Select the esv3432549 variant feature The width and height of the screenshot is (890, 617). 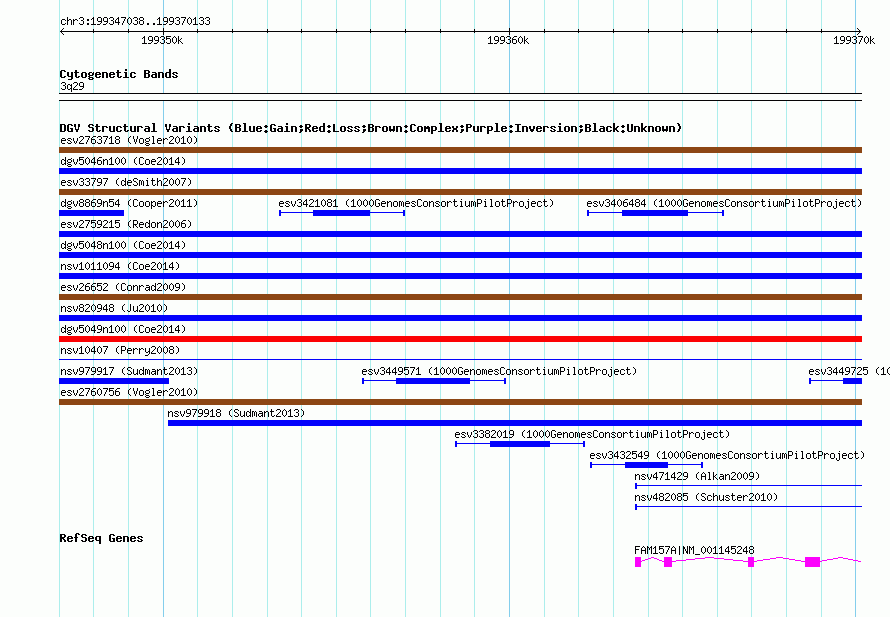(x=646, y=465)
